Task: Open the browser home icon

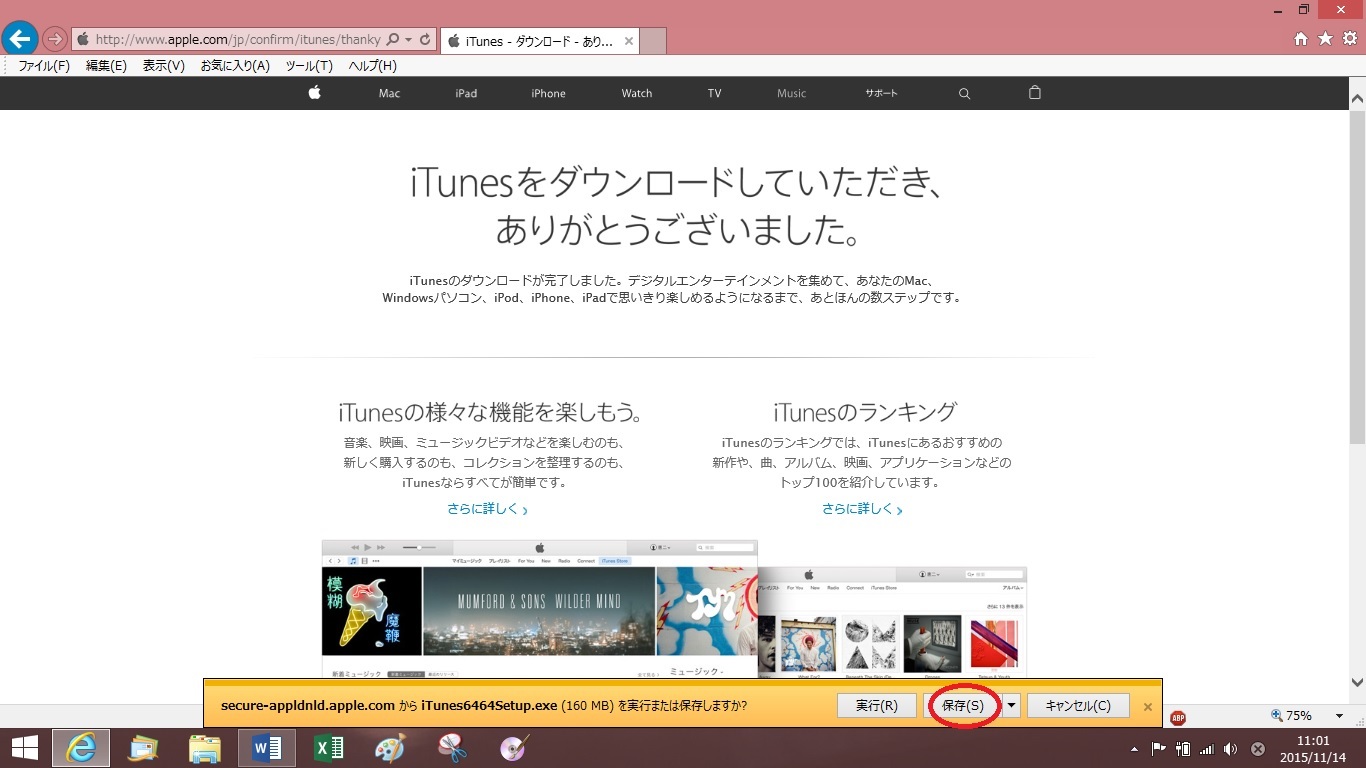Action: (x=1301, y=39)
